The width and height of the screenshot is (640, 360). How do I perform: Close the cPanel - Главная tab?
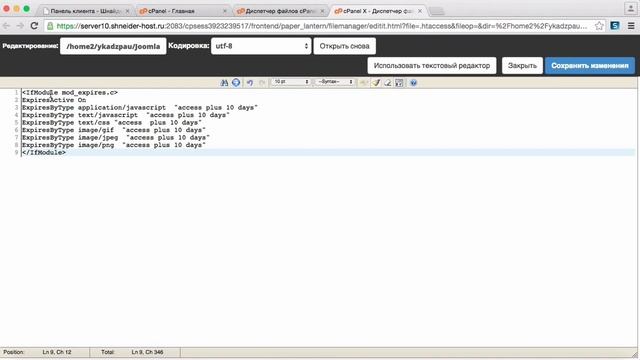point(225,11)
